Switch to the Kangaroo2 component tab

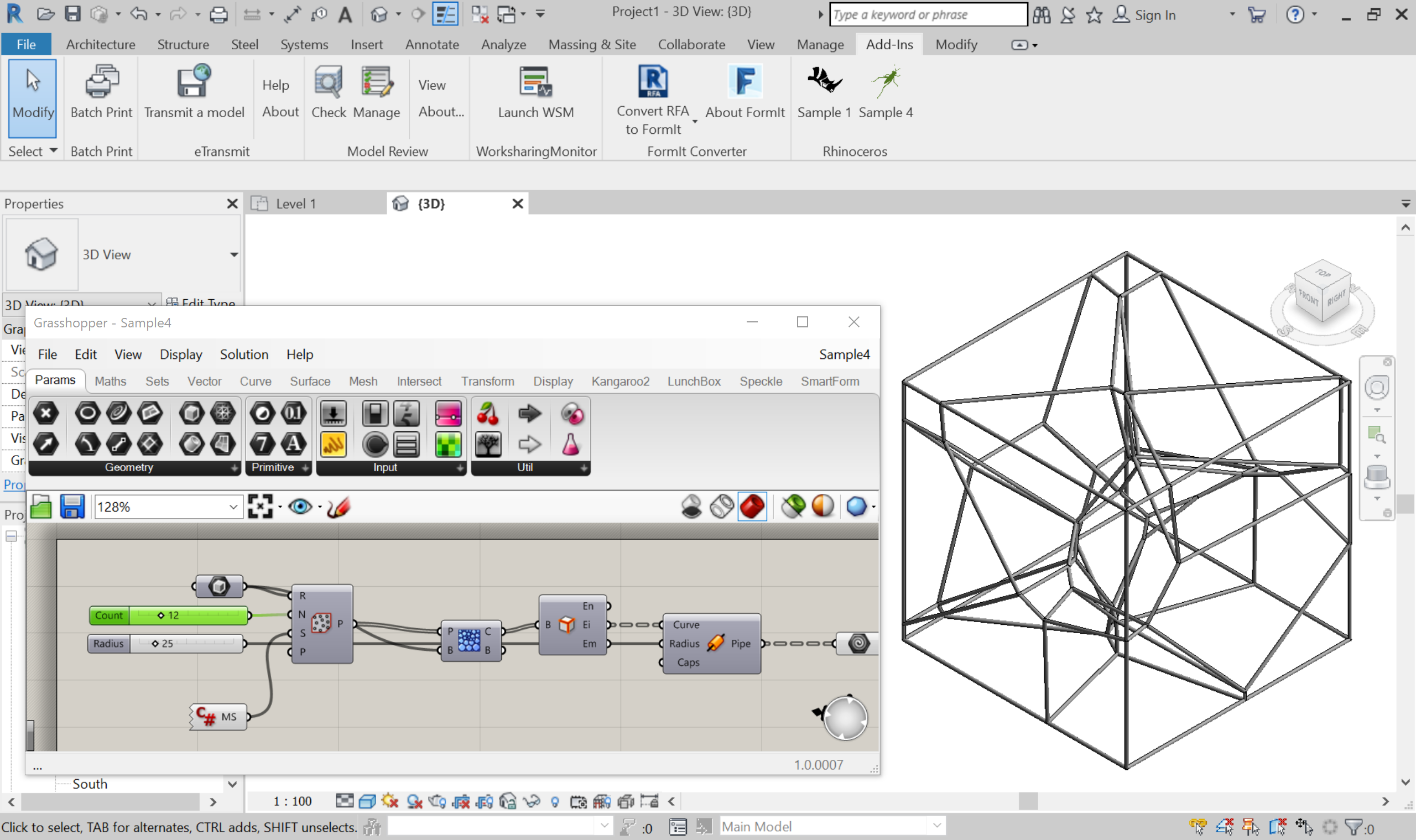click(620, 381)
